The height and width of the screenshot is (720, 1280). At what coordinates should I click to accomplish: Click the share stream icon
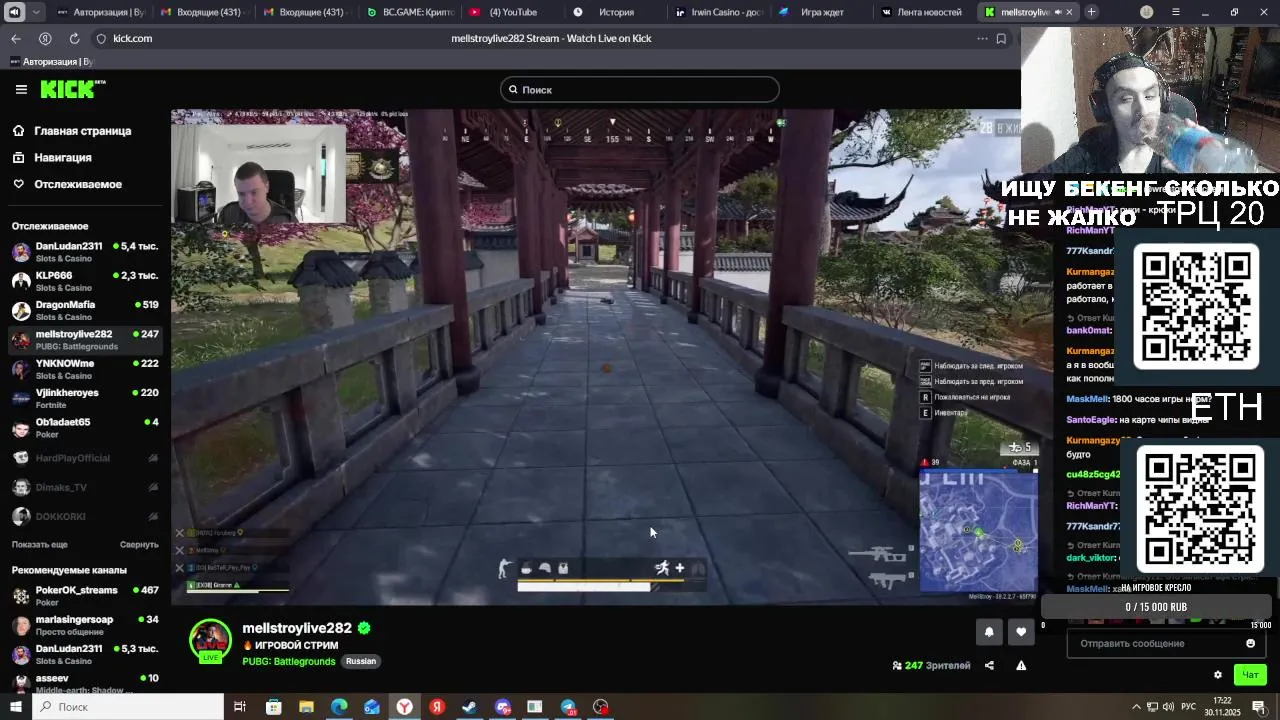(x=989, y=665)
